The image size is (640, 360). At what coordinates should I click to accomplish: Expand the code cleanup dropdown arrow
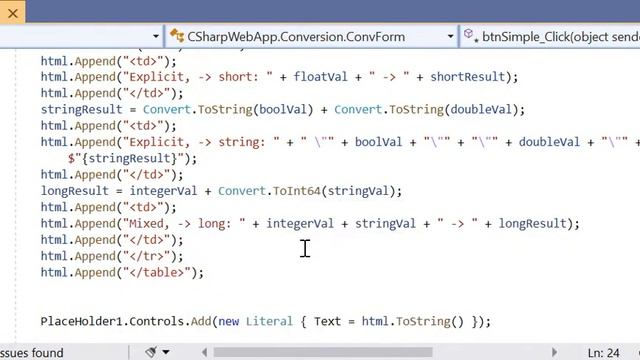166,352
